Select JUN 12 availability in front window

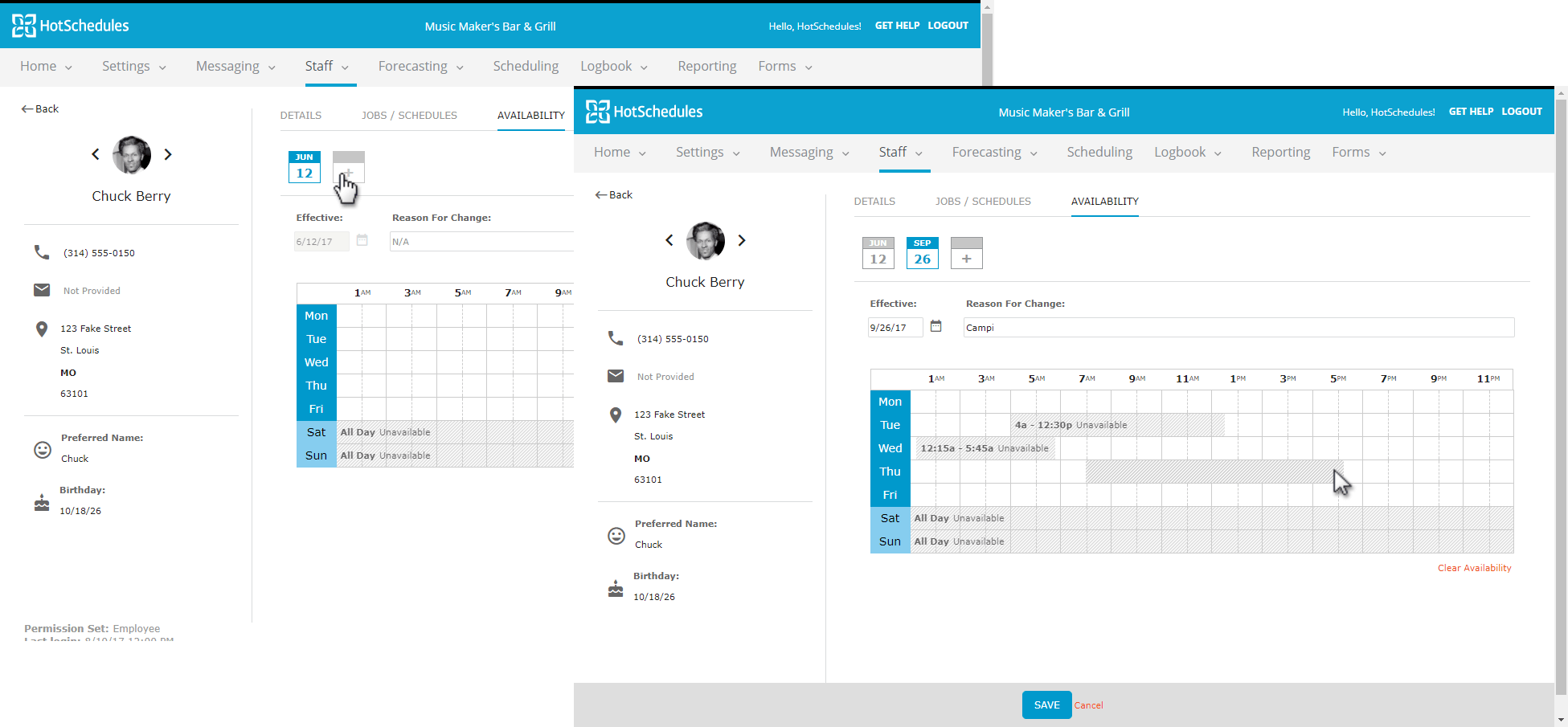point(878,253)
